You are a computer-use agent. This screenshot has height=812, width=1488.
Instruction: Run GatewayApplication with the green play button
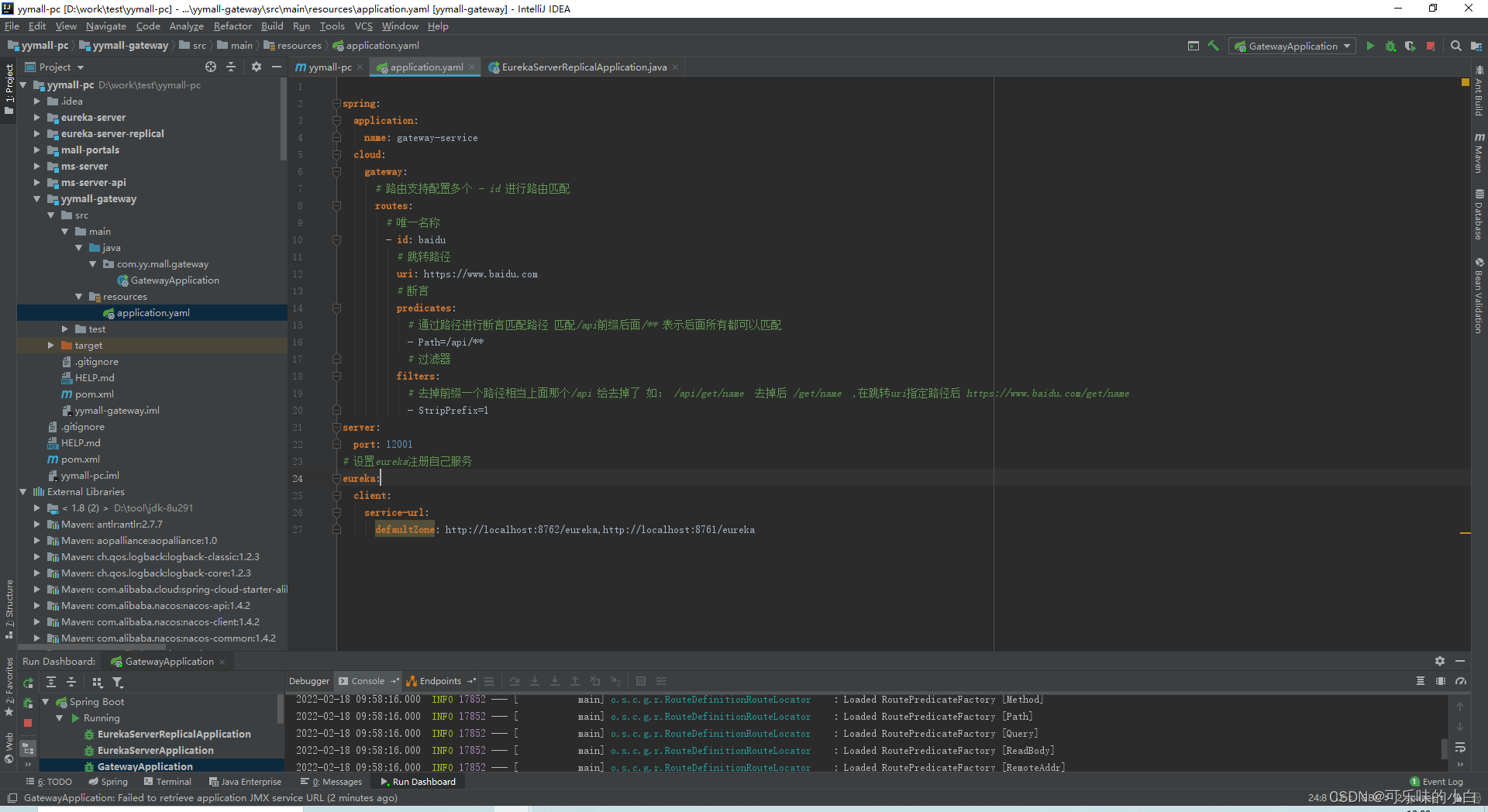(1370, 46)
